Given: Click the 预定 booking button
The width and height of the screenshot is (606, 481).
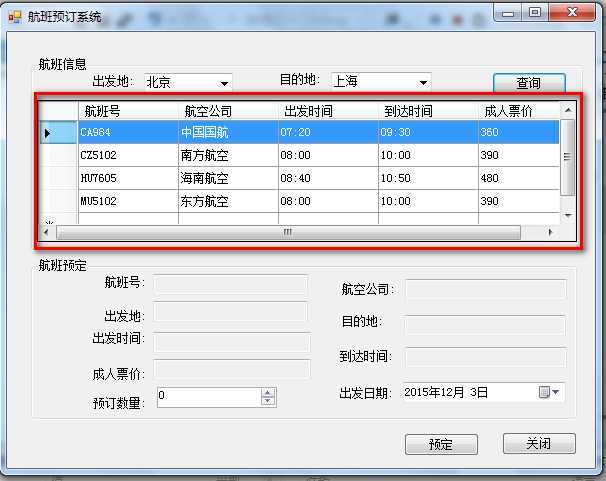Looking at the screenshot, I should (441, 444).
